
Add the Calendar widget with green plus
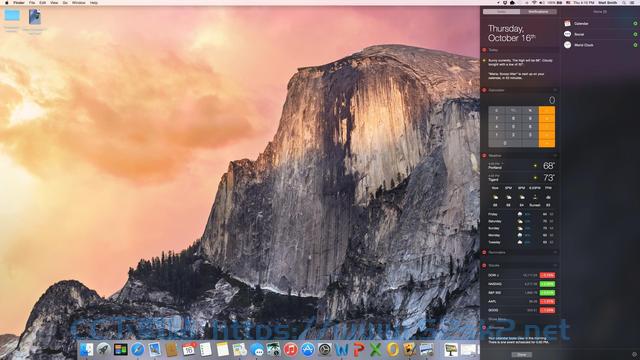point(635,24)
